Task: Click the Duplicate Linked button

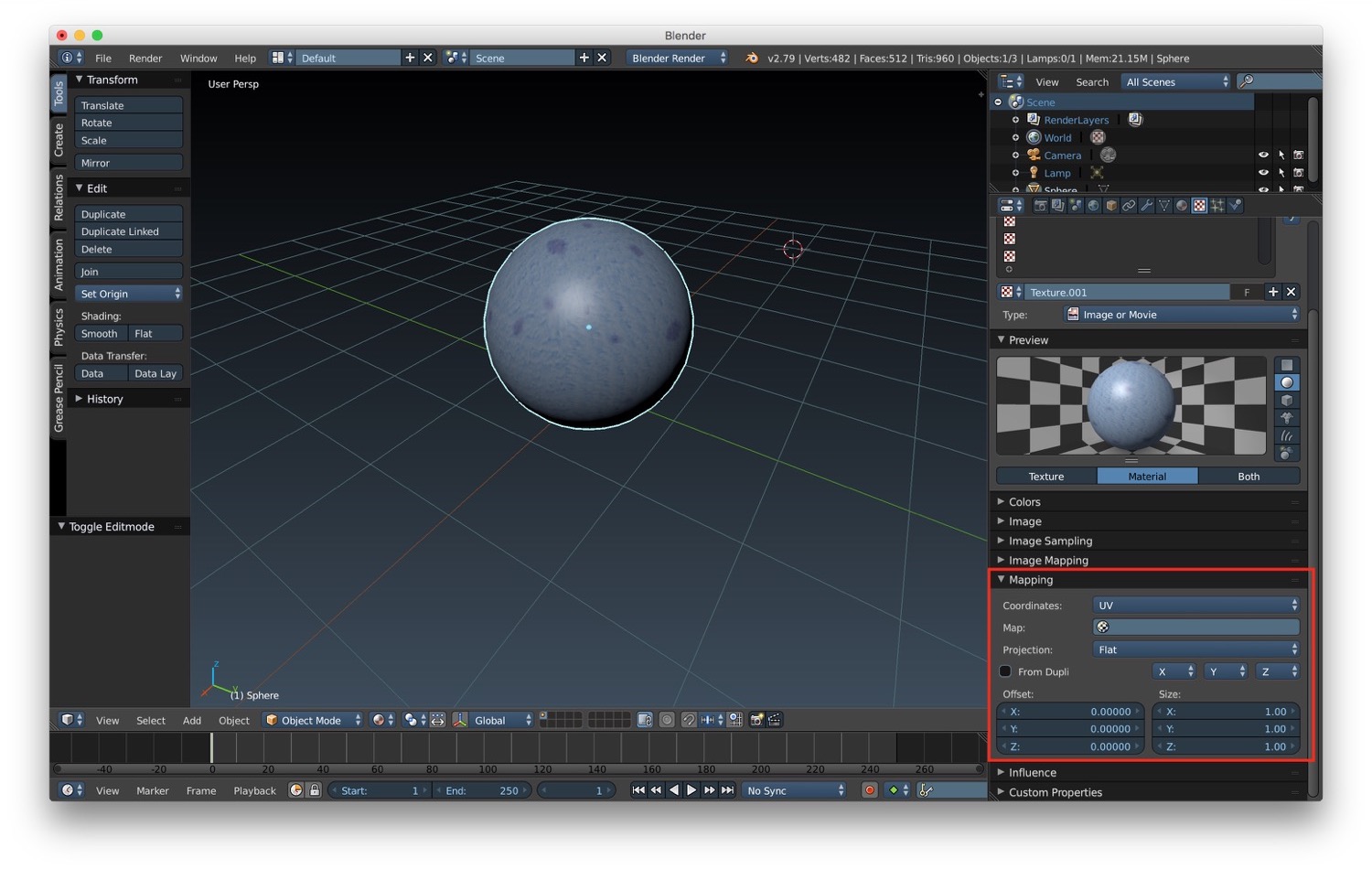Action: pos(128,231)
